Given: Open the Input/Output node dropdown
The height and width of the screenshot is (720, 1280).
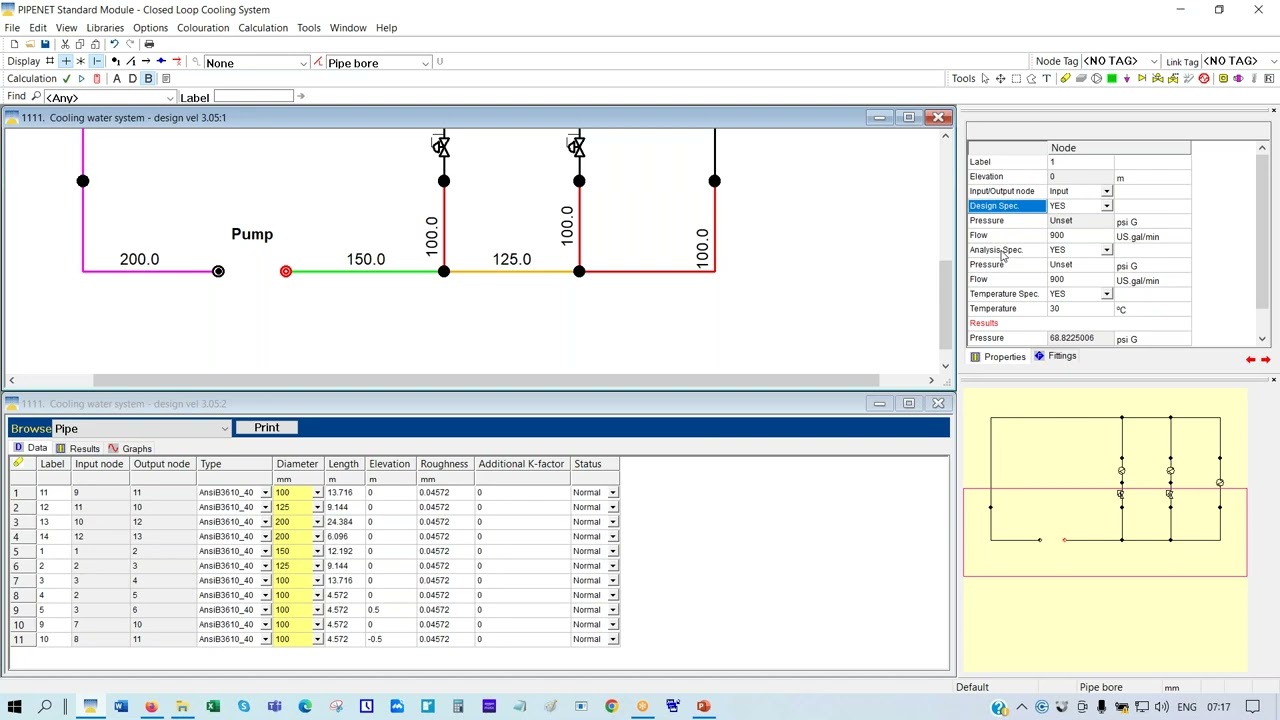Looking at the screenshot, I should (1106, 191).
